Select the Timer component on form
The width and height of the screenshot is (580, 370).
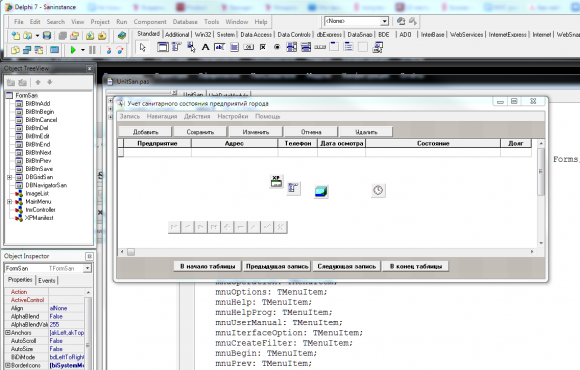[x=378, y=191]
